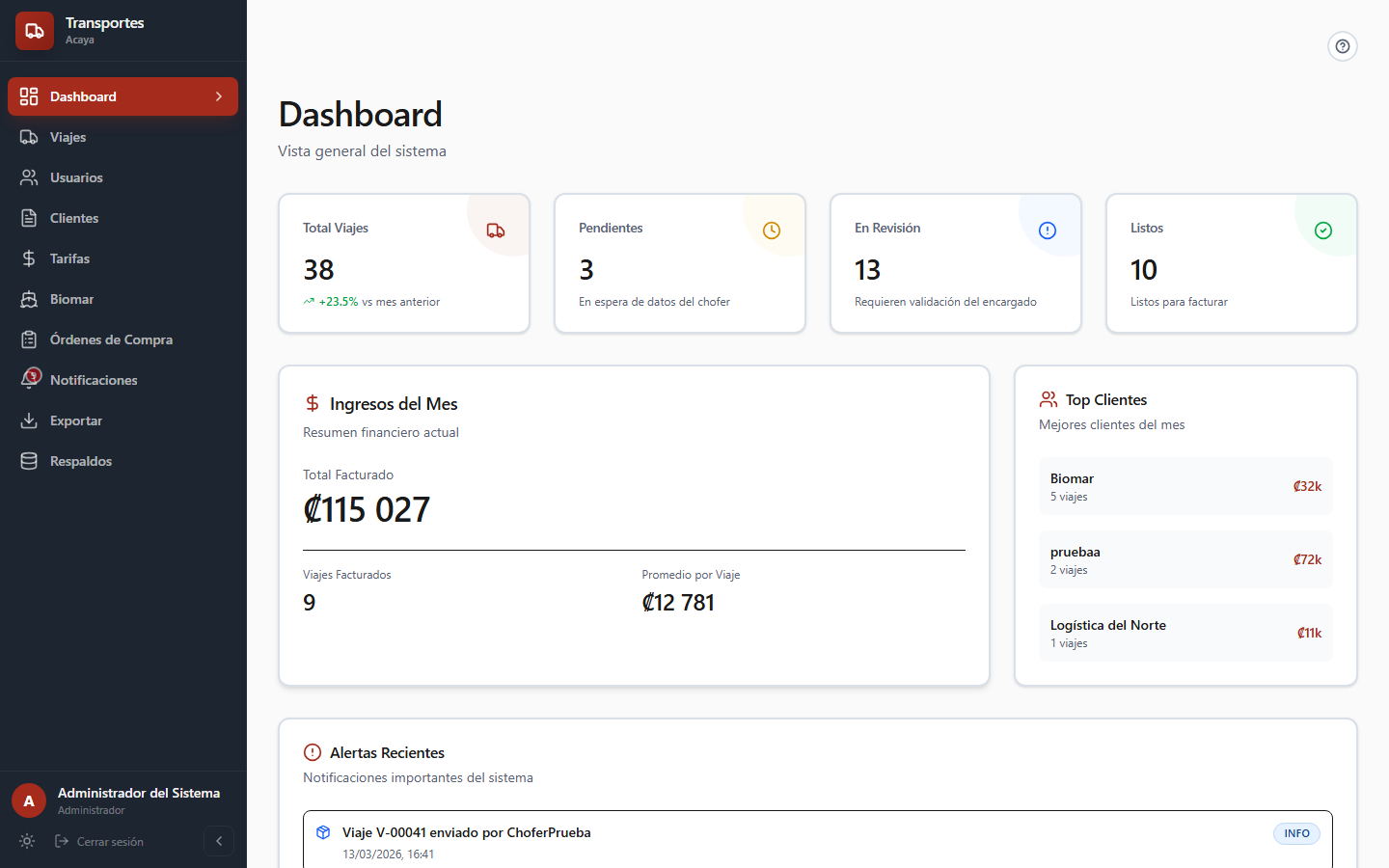The height and width of the screenshot is (868, 1389).
Task: Click the INFO badge on the alert
Action: (x=1296, y=833)
